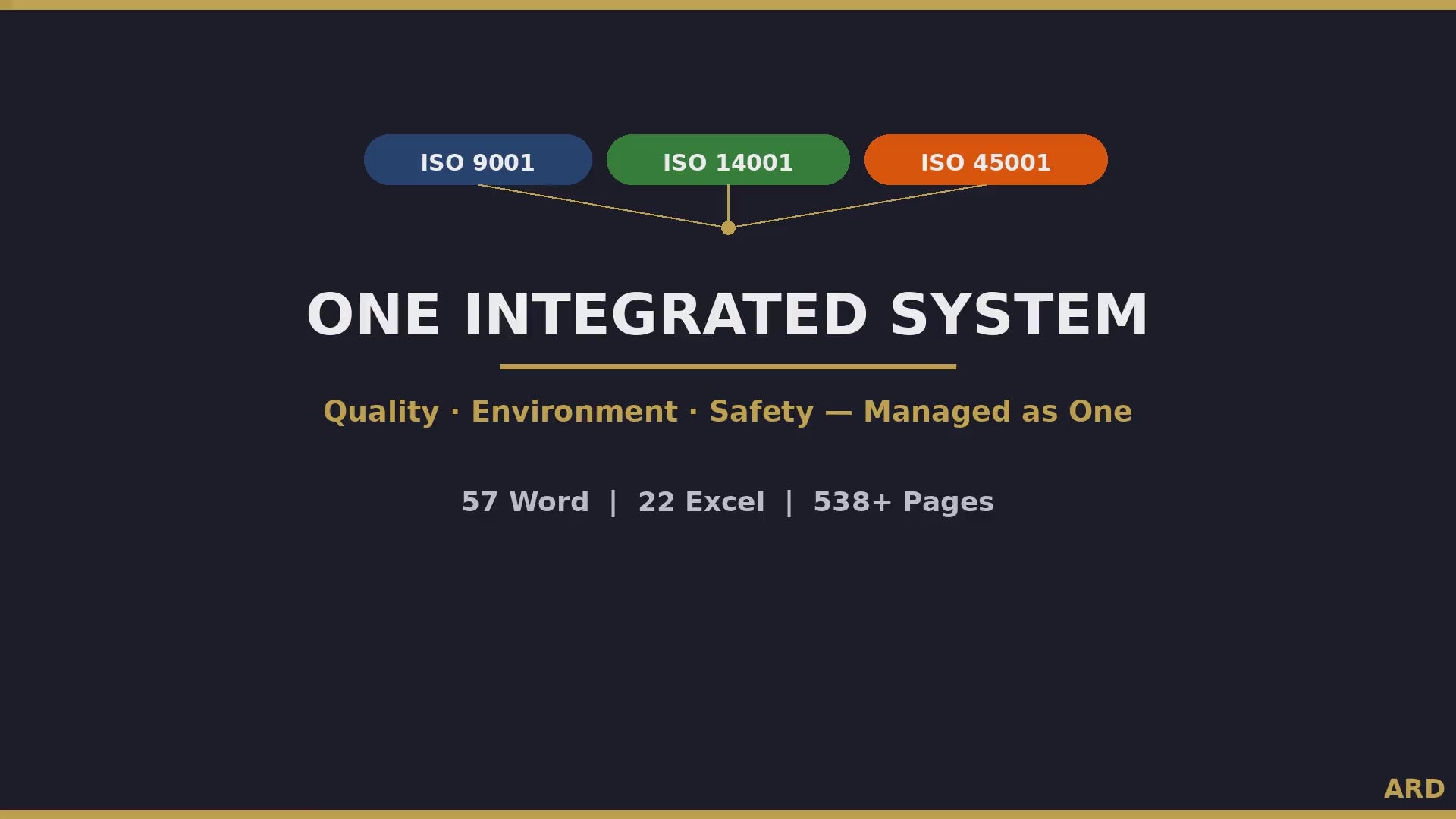
Task: Click the '22 Excel' text
Action: pos(701,502)
